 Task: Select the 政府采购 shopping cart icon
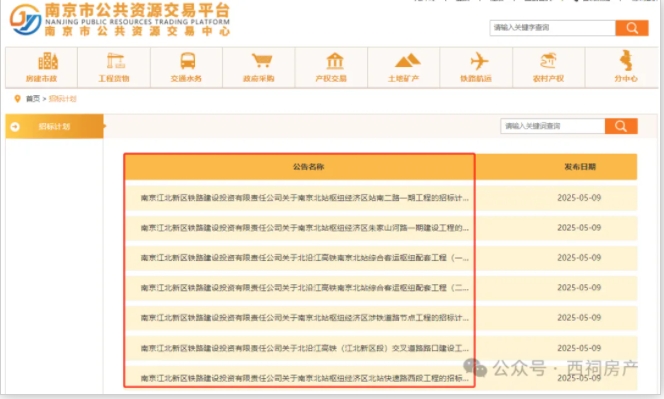pos(261,61)
